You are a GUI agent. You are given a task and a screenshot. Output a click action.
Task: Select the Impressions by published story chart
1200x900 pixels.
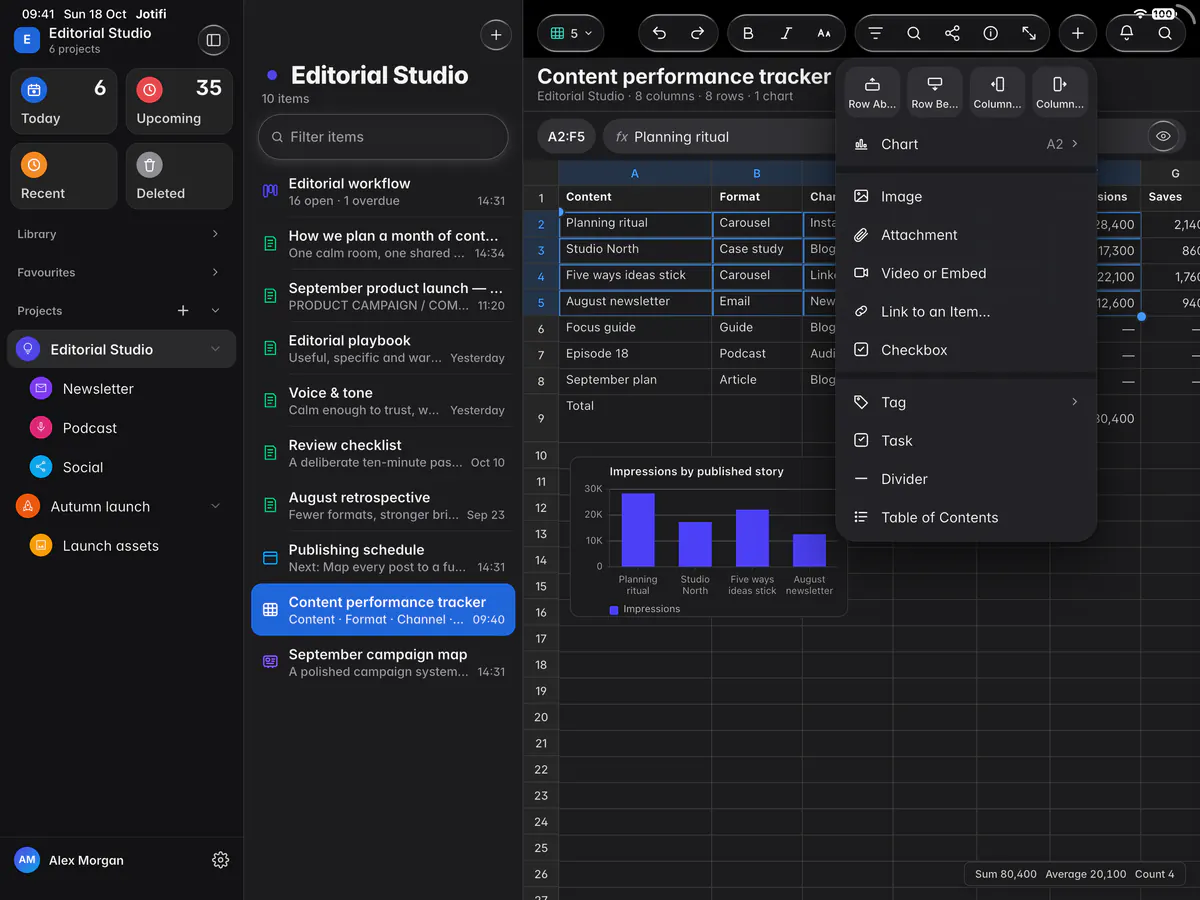click(x=709, y=537)
